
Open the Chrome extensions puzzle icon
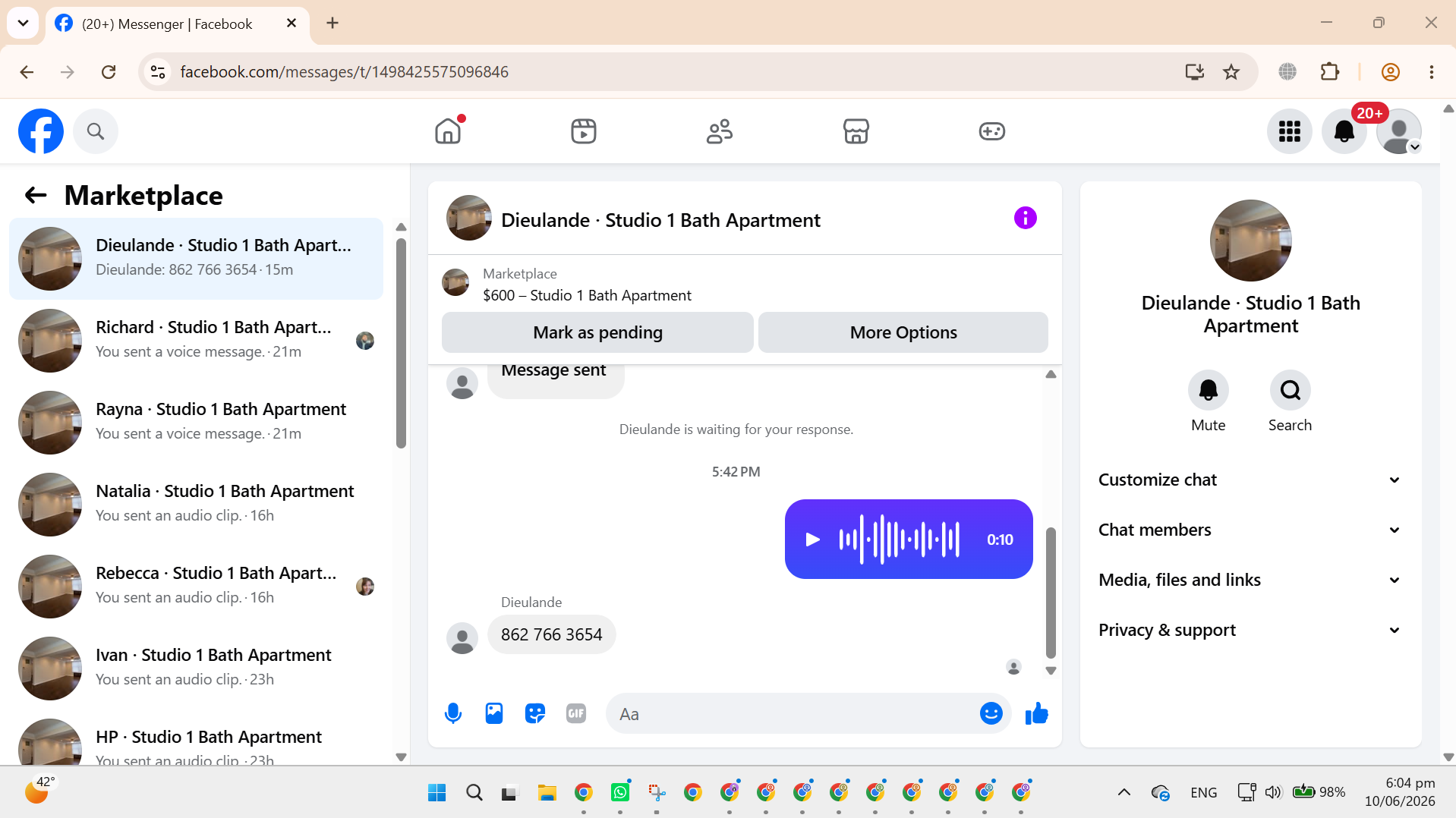pyautogui.click(x=1330, y=72)
